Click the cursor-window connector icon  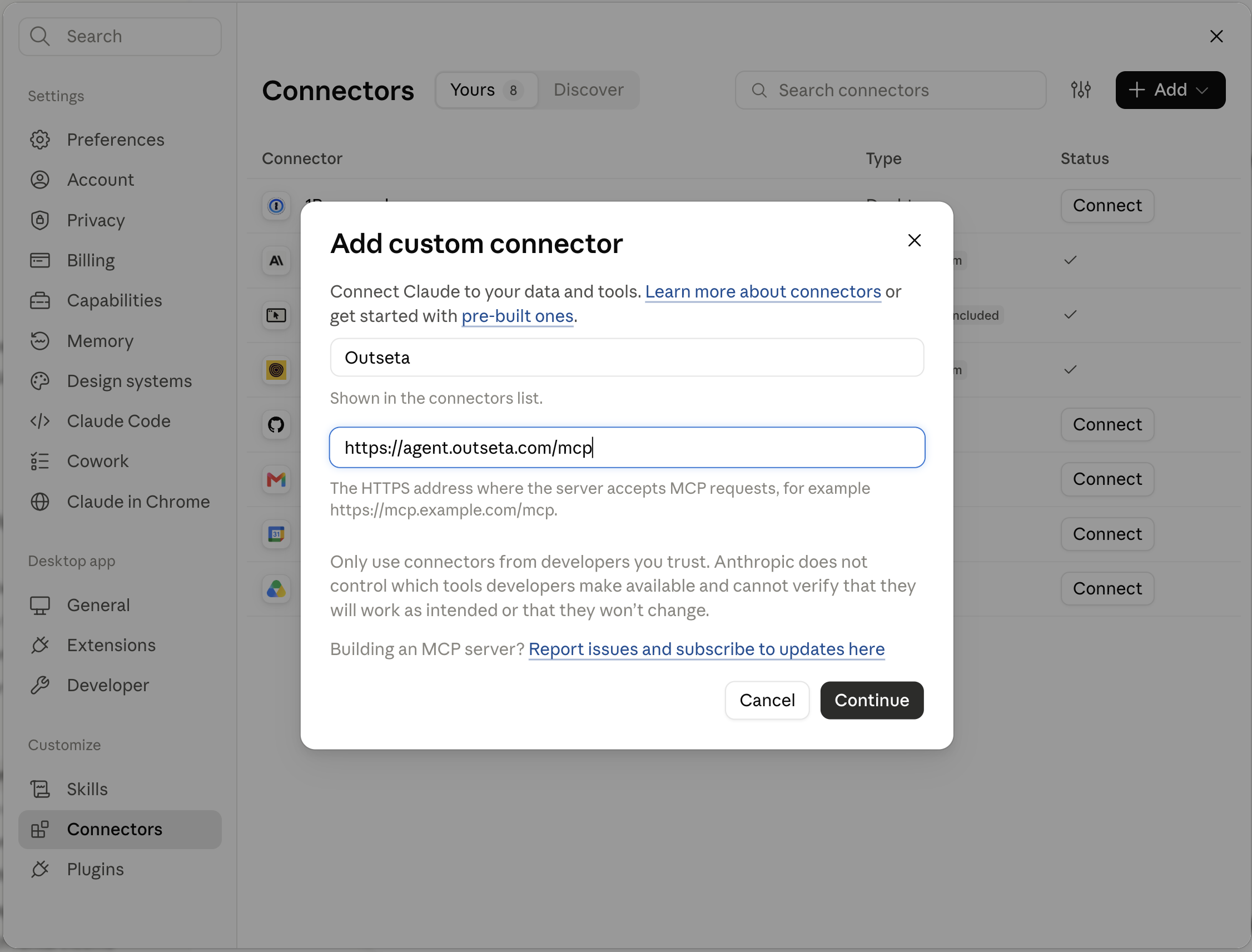[276, 315]
